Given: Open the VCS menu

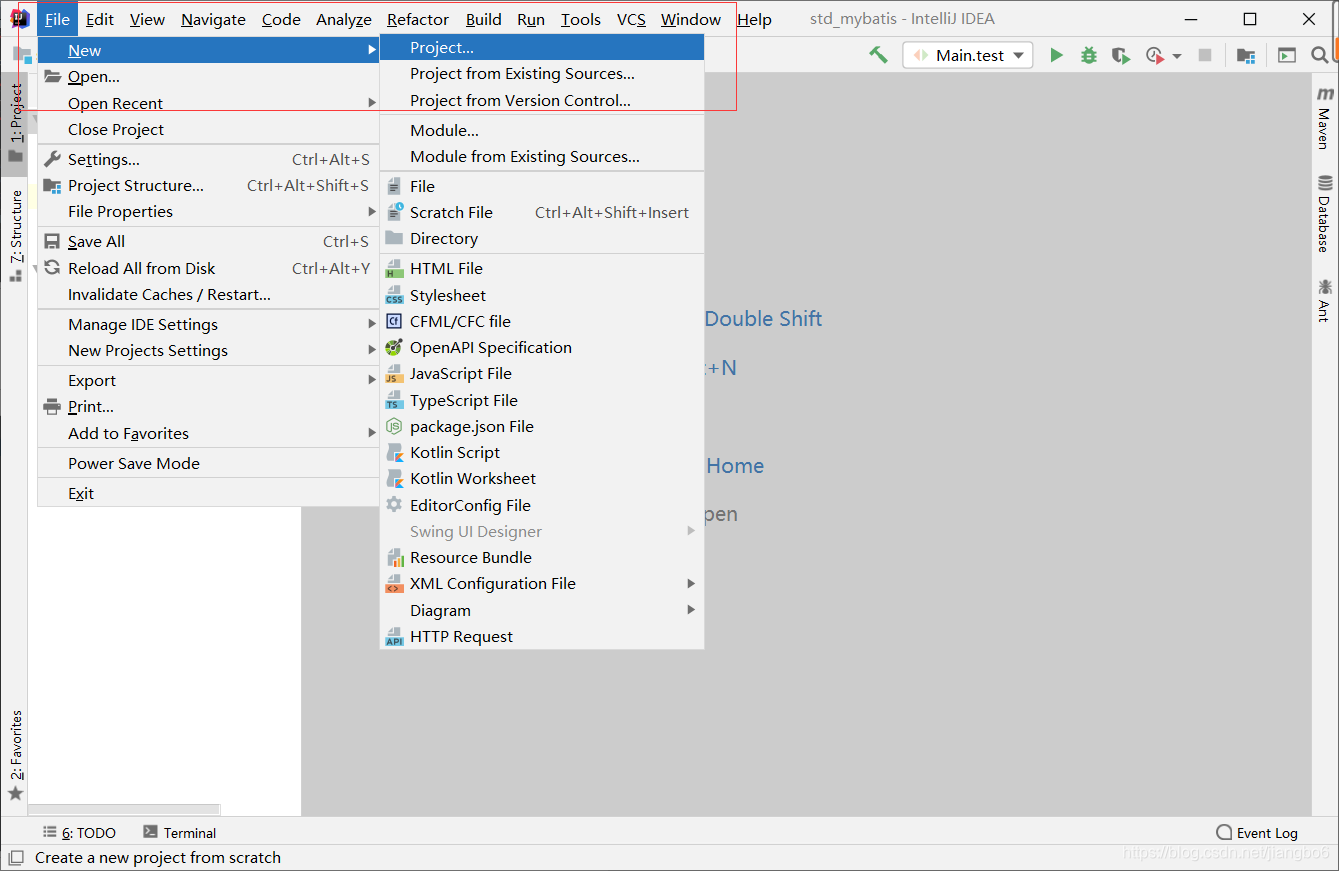Looking at the screenshot, I should (631, 19).
